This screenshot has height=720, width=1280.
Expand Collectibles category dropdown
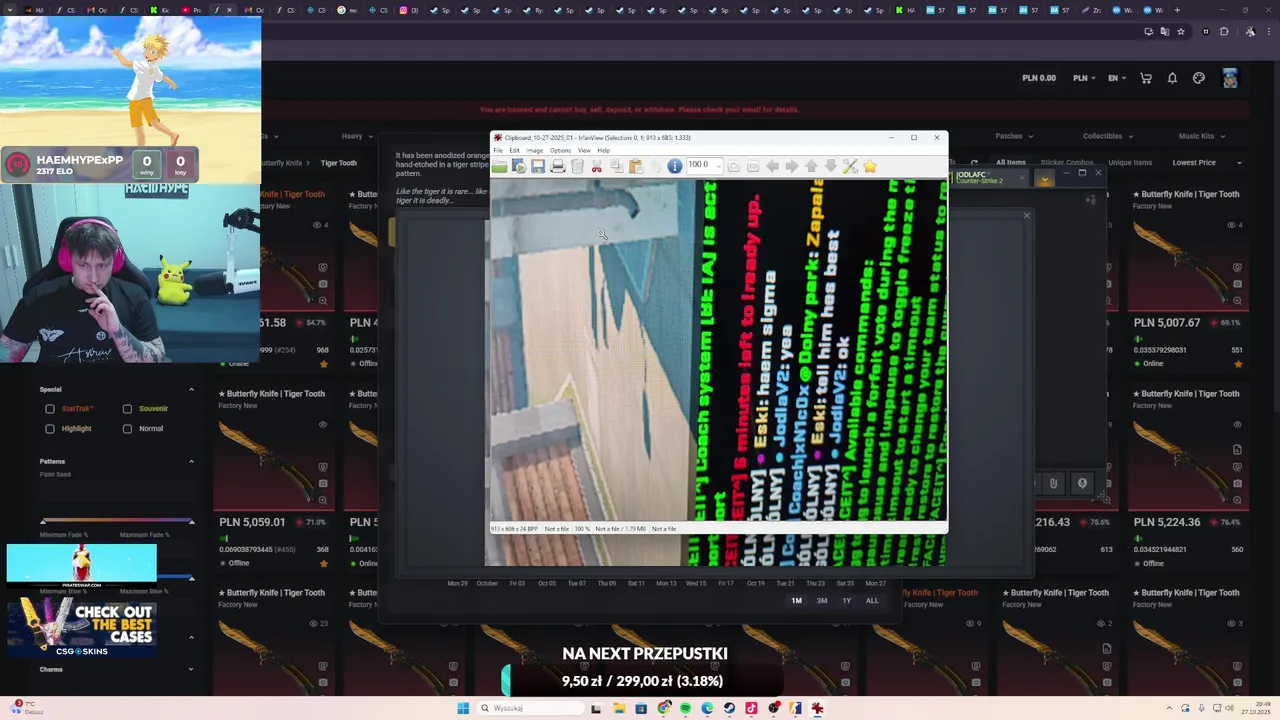1108,136
